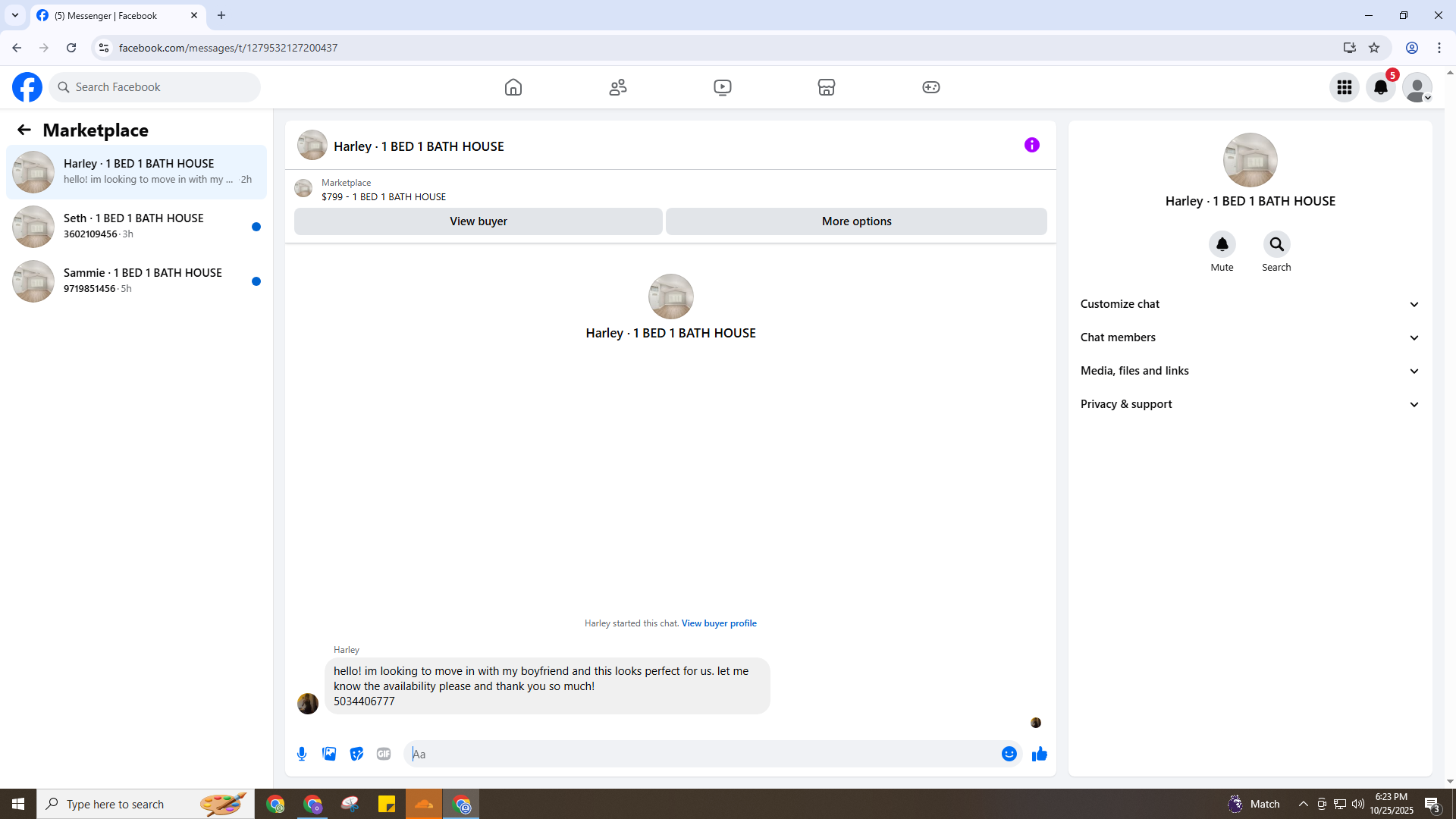Click the View buyer button
The width and height of the screenshot is (1456, 819).
(478, 221)
